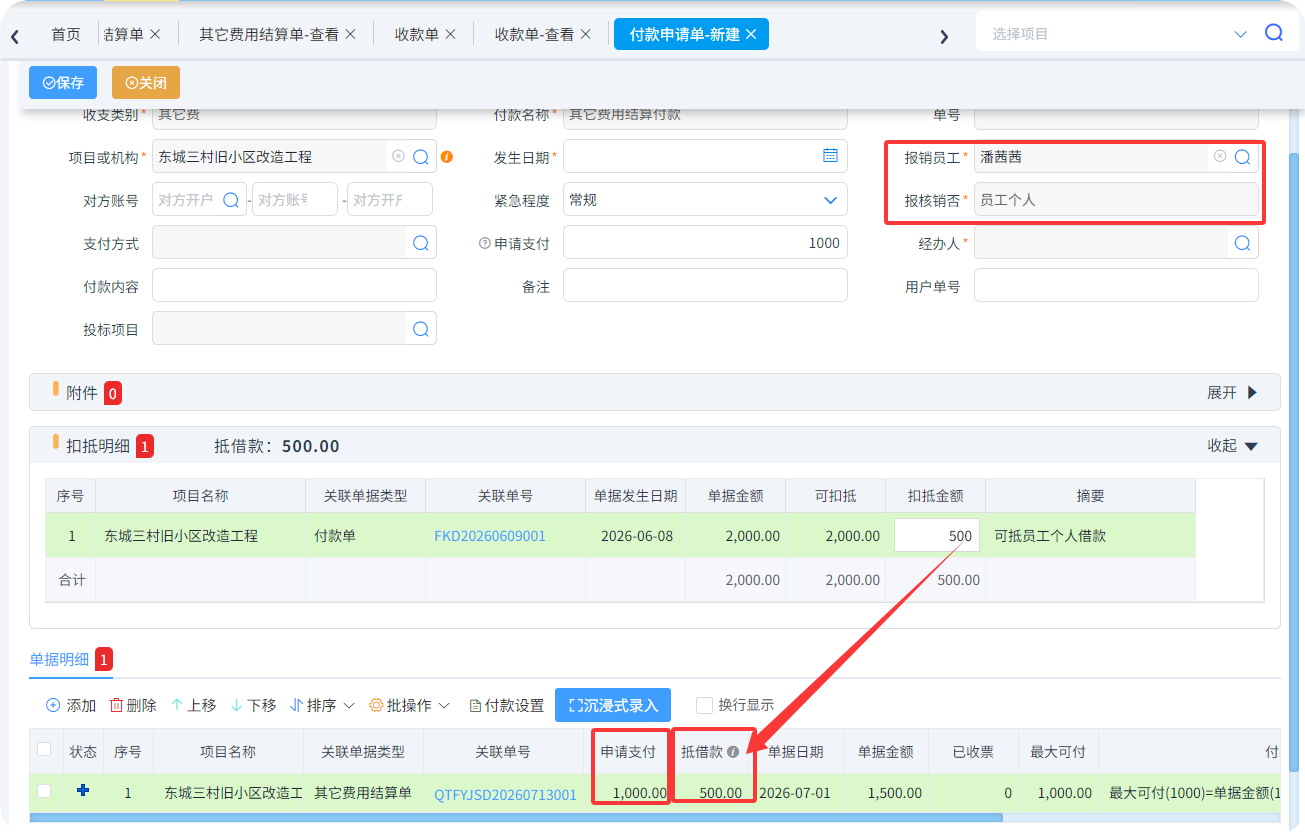Click the help icon beside 申请支付
The width and height of the screenshot is (1305, 833).
(484, 244)
